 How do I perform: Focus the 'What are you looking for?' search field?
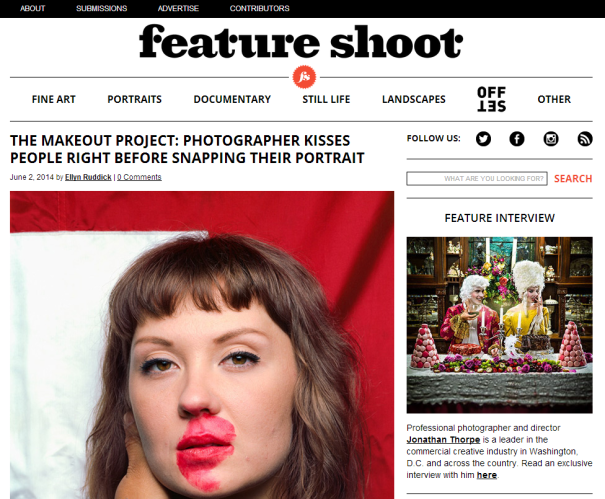click(477, 178)
